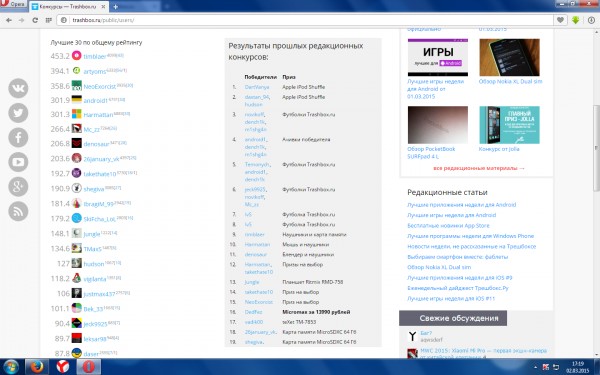Click the heart bookmark icon in address bar
600x375 pixels.
pyautogui.click(x=560, y=20)
